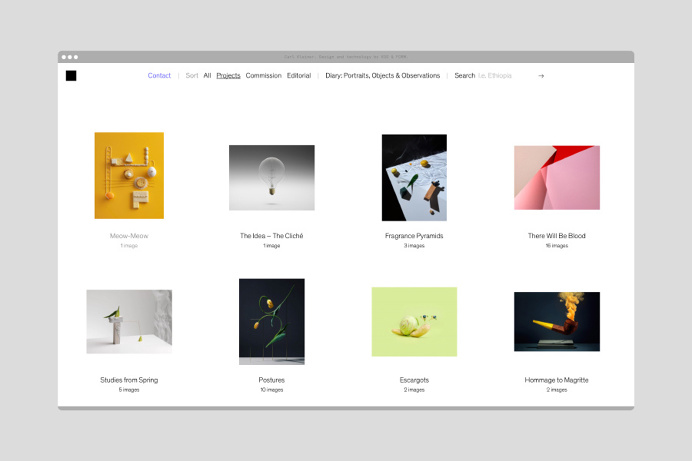Click the Hommage to Magritte title

[x=556, y=380]
